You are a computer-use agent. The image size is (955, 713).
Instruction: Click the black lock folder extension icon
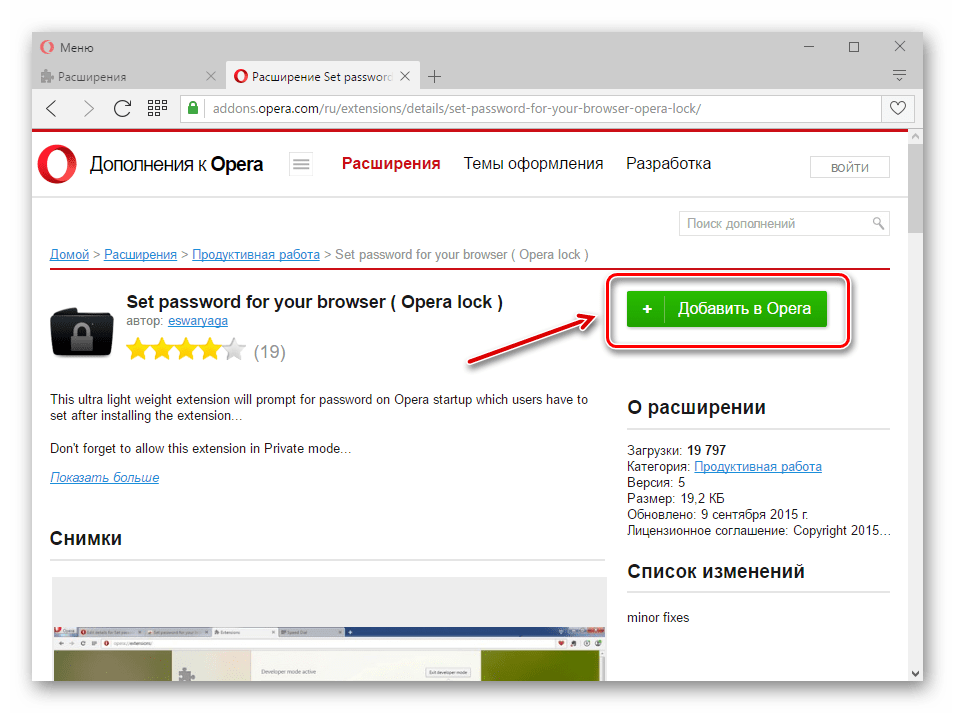click(x=82, y=332)
